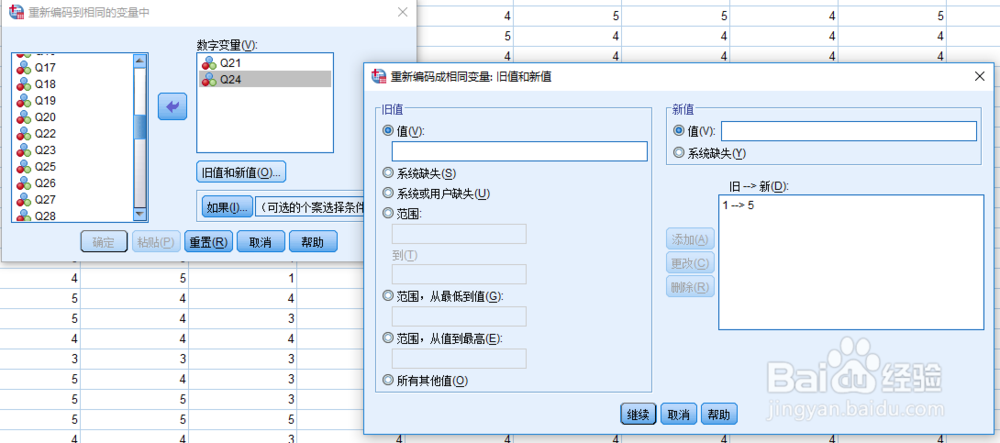The width and height of the screenshot is (1000, 443).
Task: Click SPSS icon in 重新编码到相同的变量中 title bar
Action: coord(17,11)
